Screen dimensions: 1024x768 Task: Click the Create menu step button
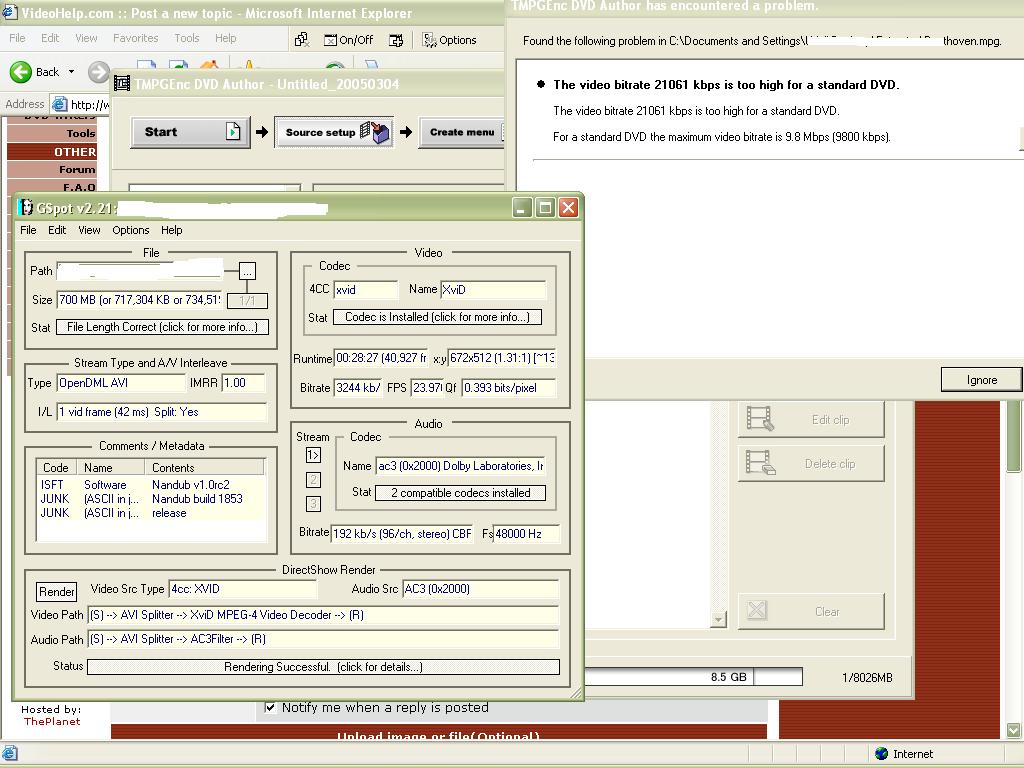[462, 132]
